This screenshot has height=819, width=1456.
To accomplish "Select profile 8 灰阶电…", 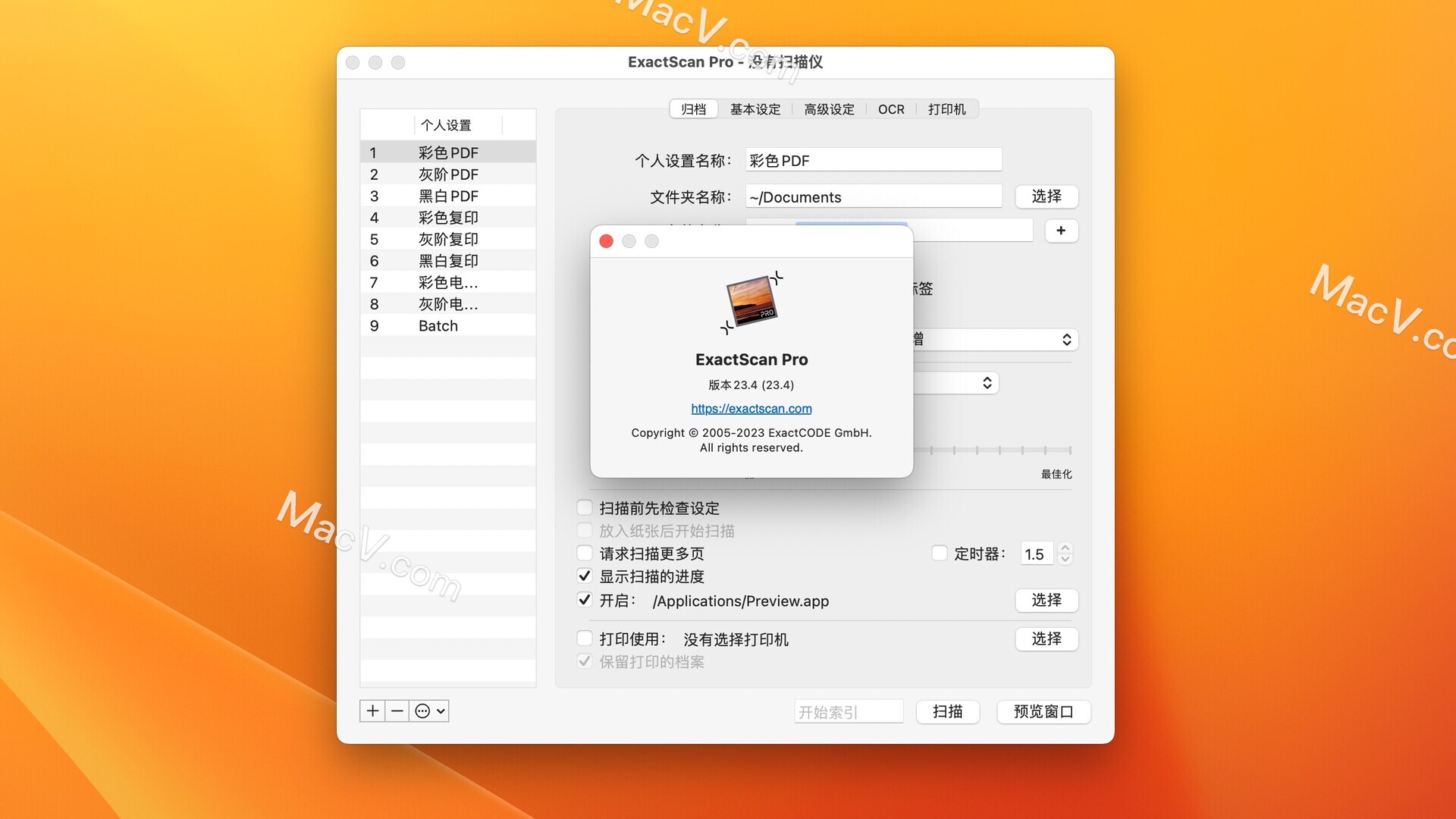I will (448, 304).
